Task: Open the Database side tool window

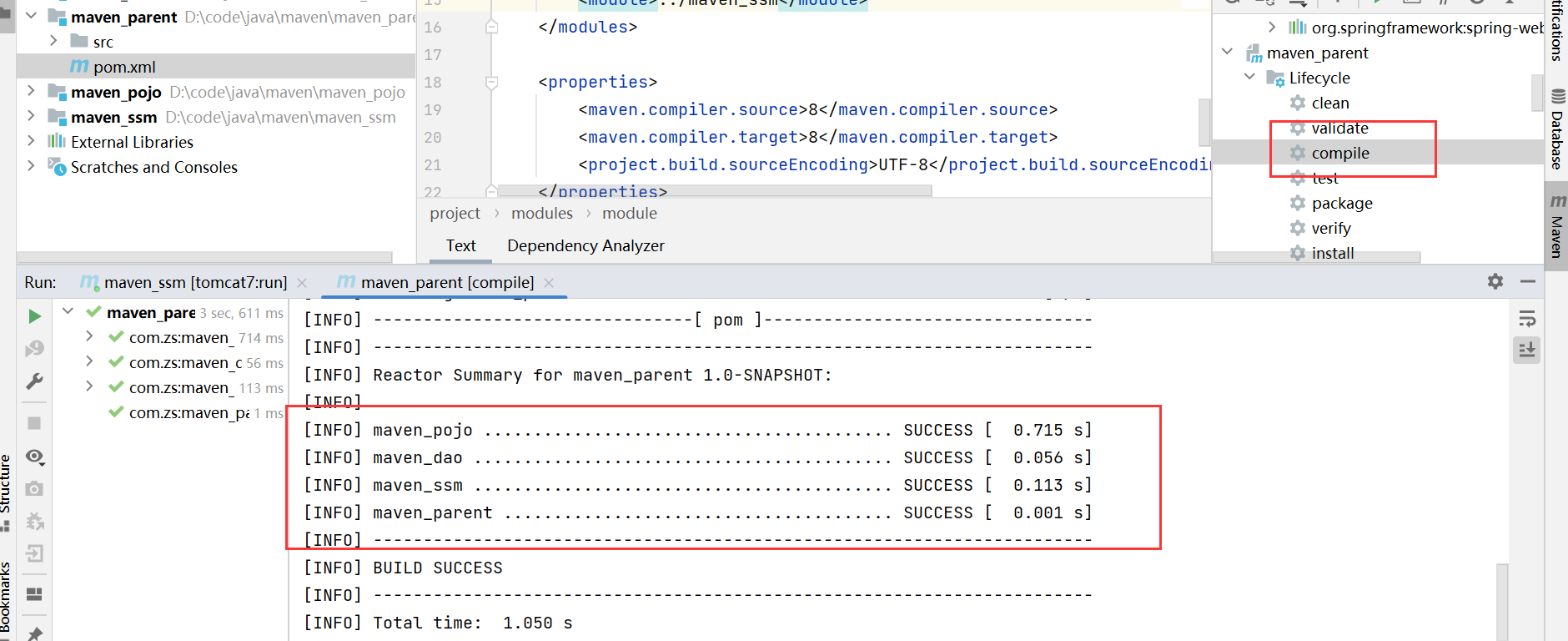Action: (1556, 129)
